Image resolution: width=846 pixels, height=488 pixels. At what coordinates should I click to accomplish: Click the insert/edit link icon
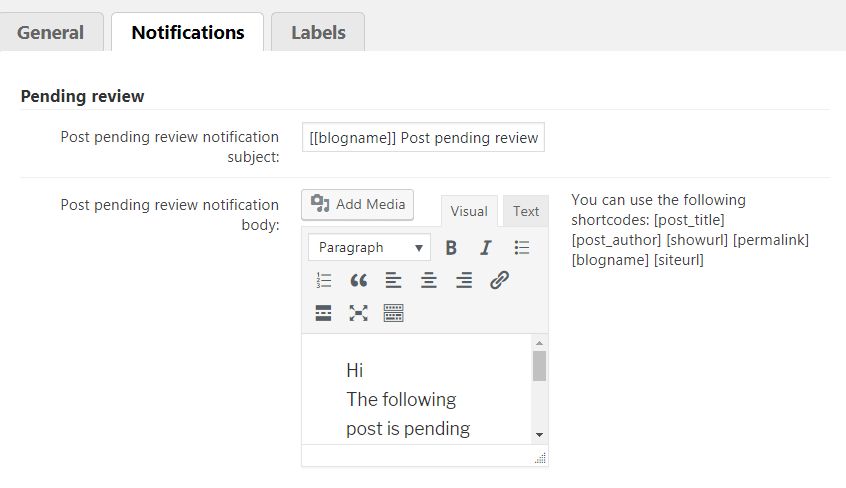point(499,281)
